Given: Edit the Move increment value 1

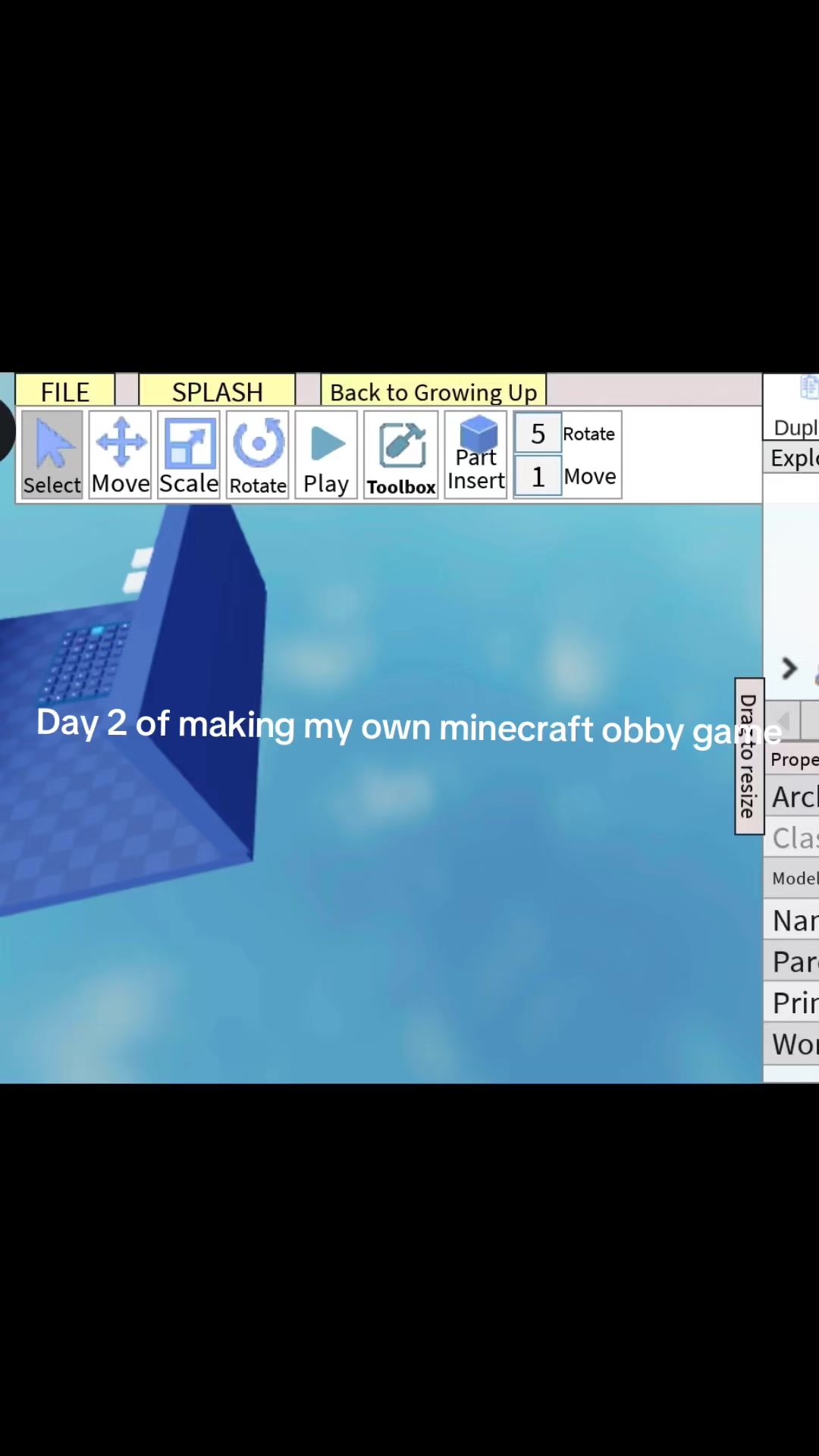Looking at the screenshot, I should click(x=538, y=477).
